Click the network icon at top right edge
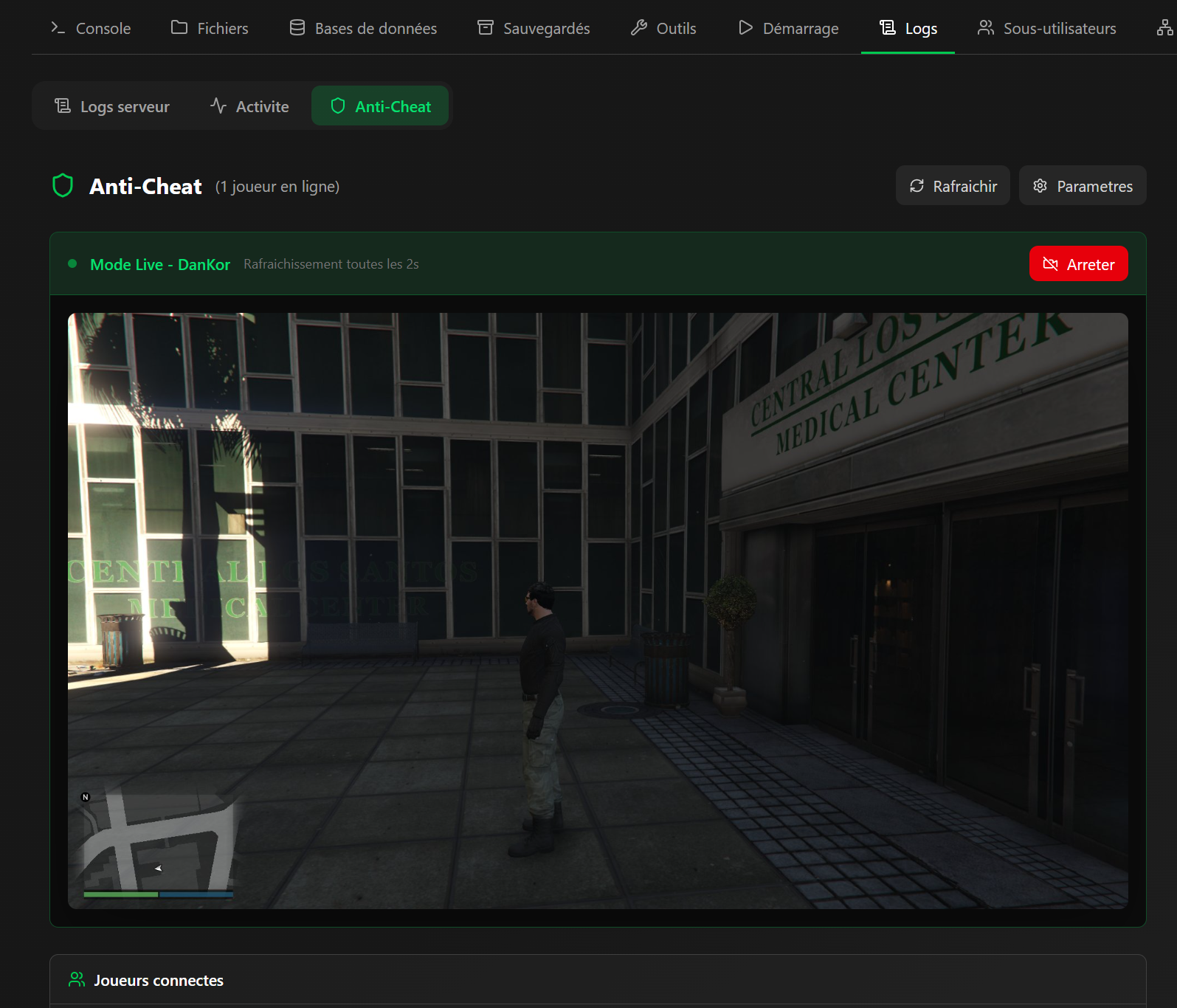 pyautogui.click(x=1164, y=28)
